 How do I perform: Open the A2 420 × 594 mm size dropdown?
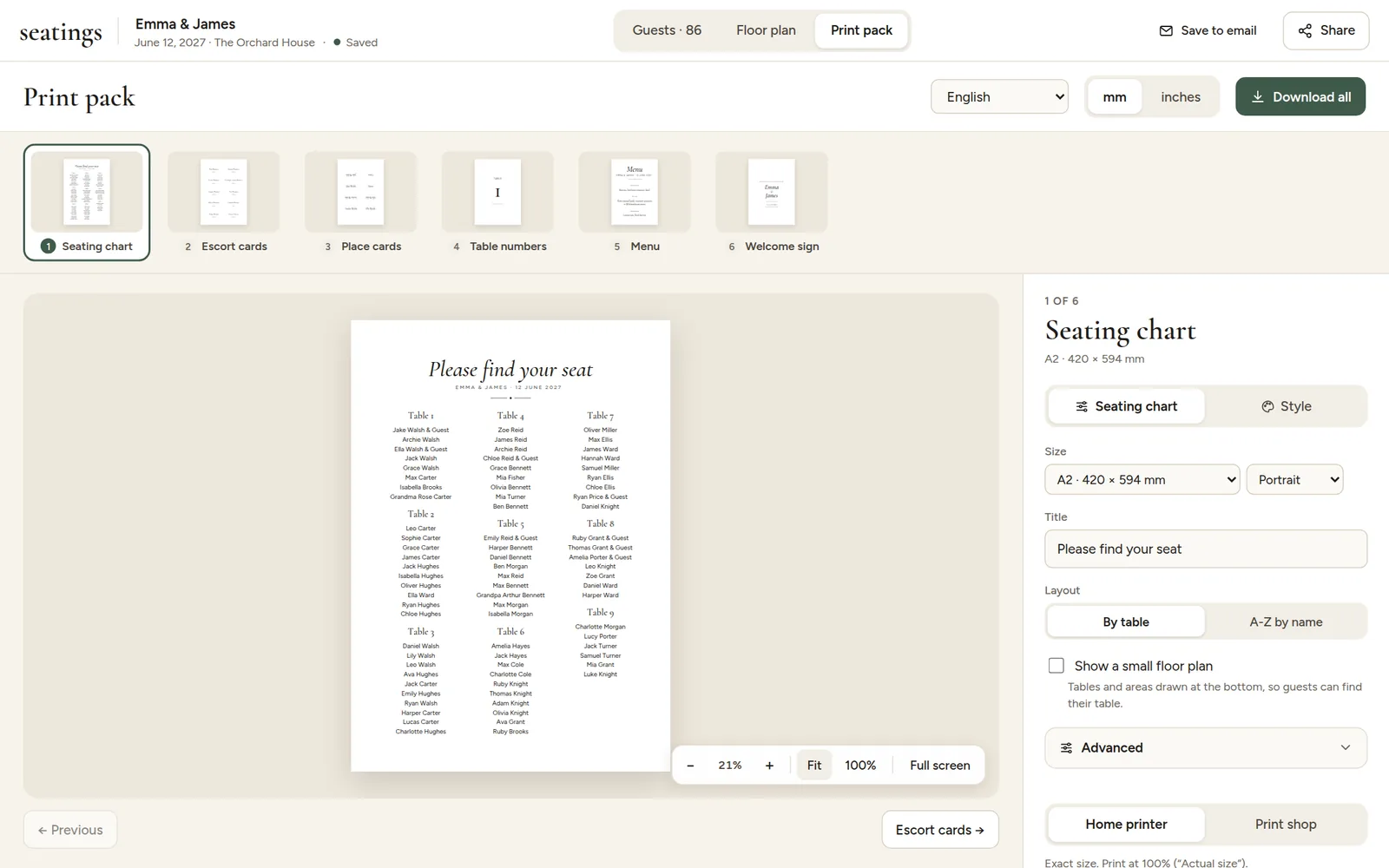(x=1142, y=479)
